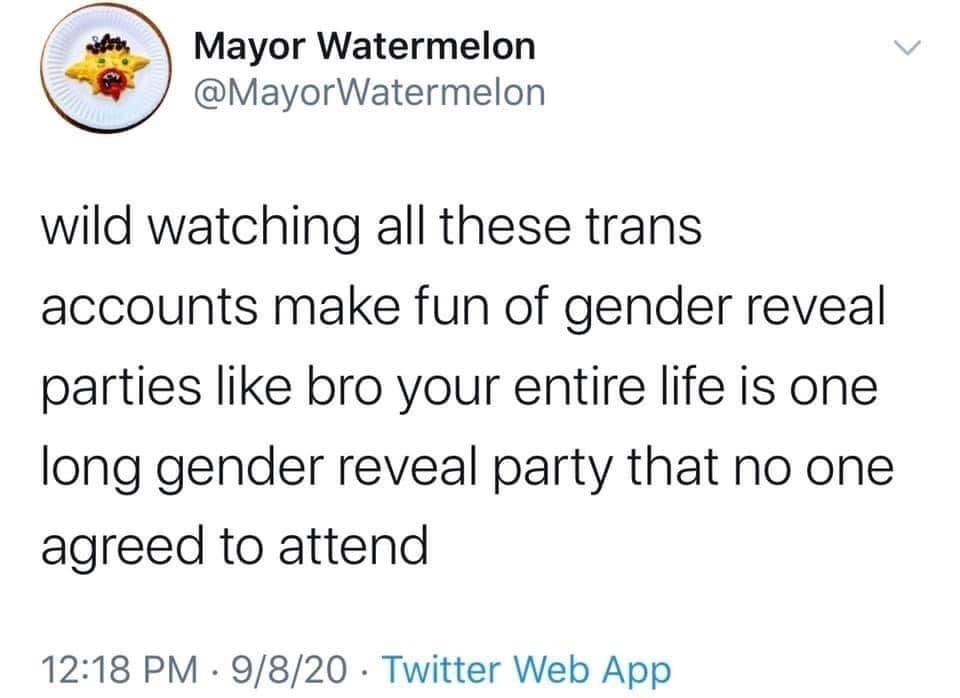960x698 pixels.
Task: Open the Mayor Watermelon display name
Action: tap(364, 45)
